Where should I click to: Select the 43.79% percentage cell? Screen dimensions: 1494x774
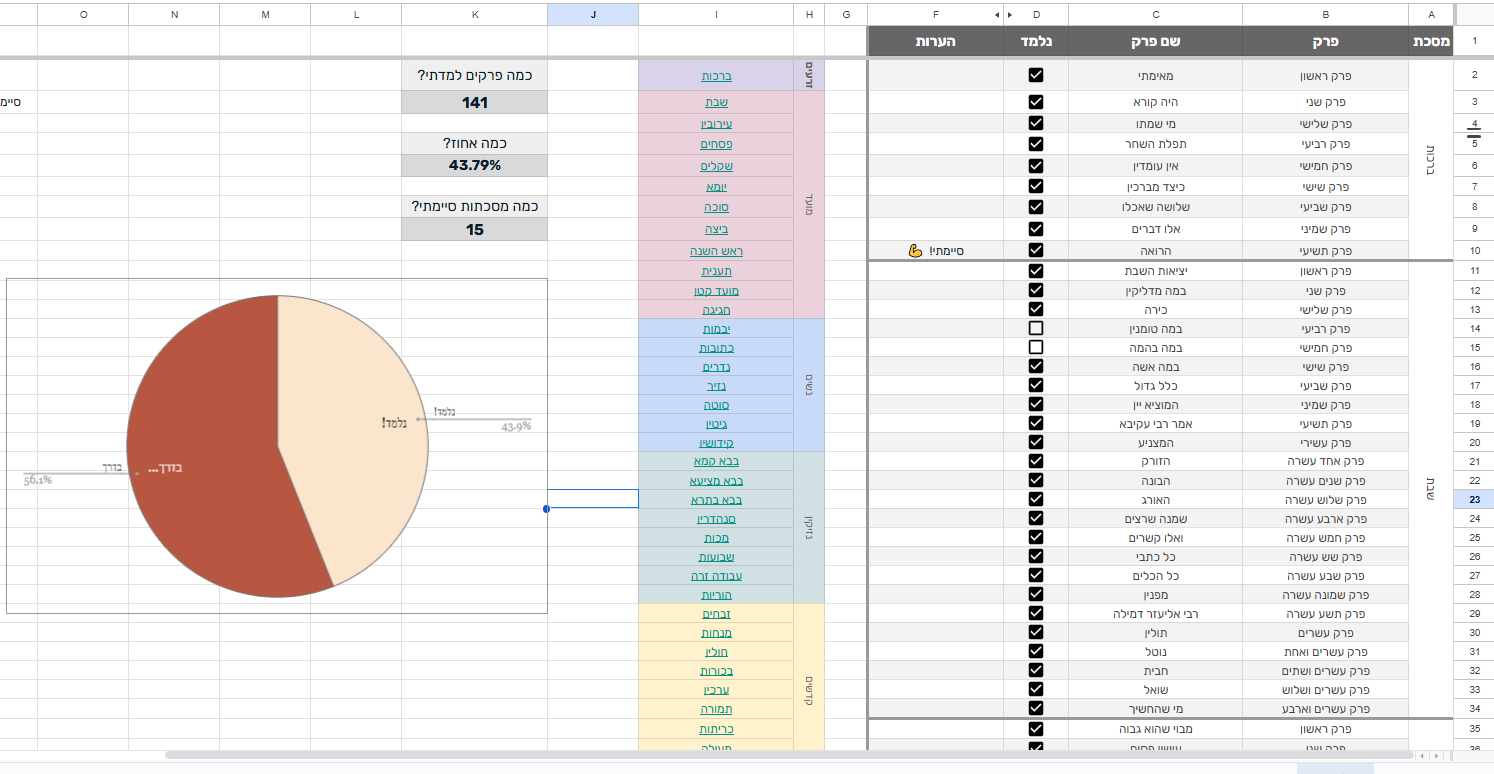475,165
